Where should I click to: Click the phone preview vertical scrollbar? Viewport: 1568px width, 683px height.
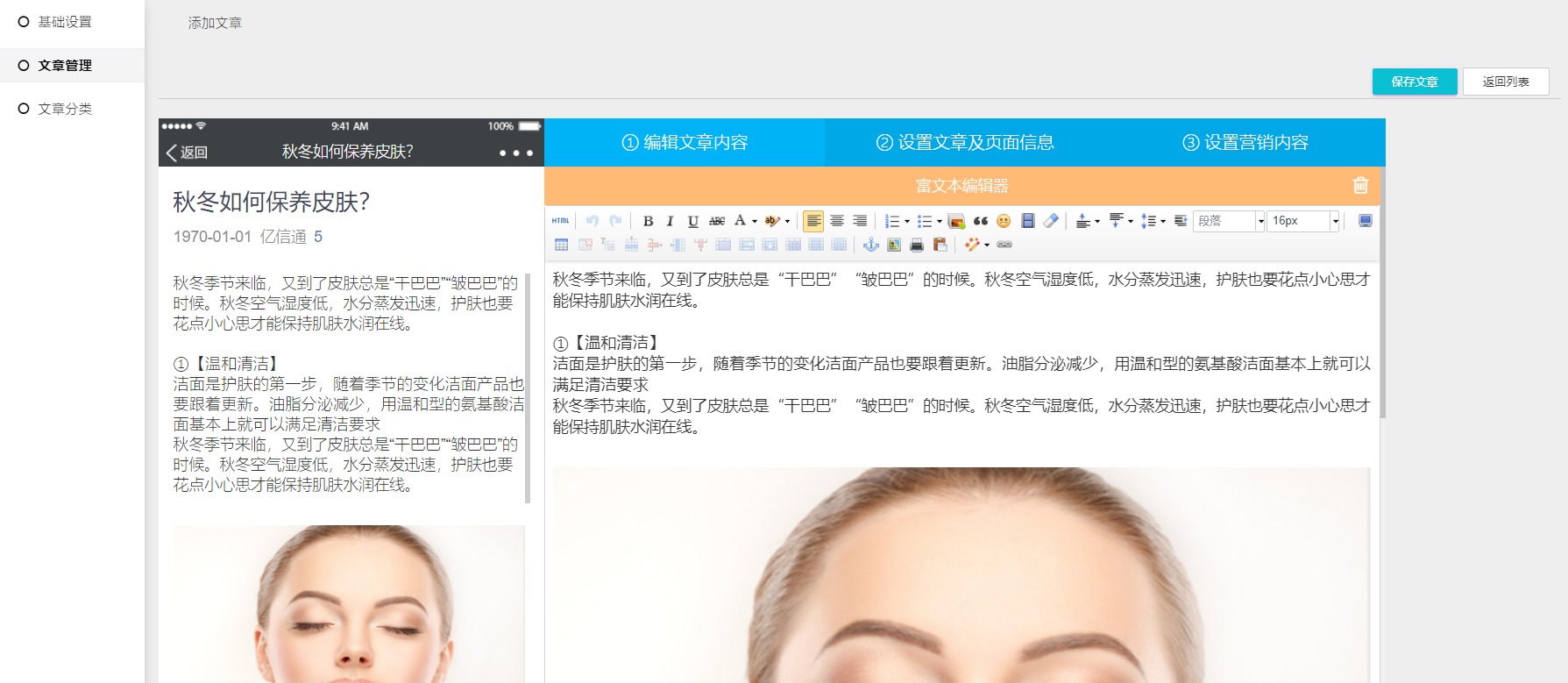528,388
